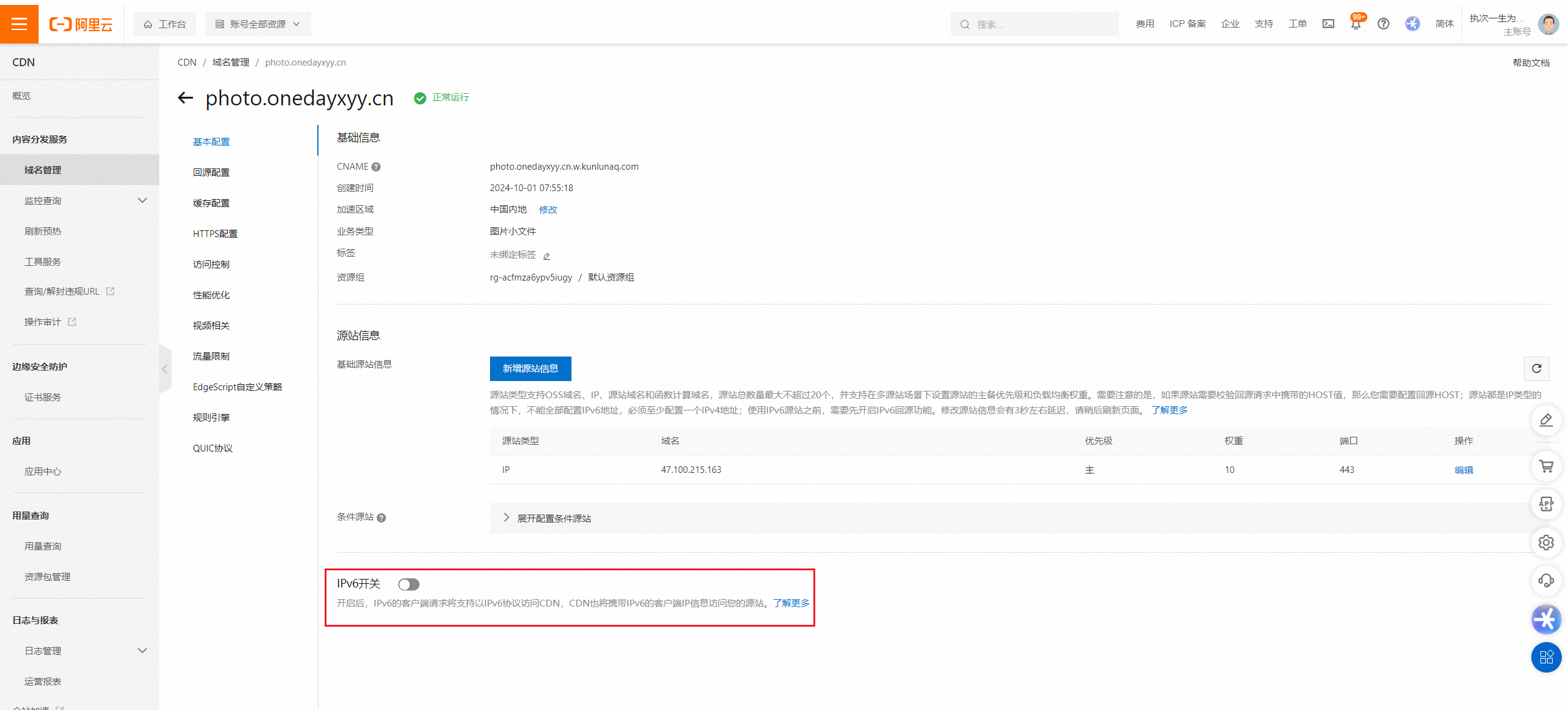The height and width of the screenshot is (710, 1568).
Task: Open the ICP 备案 header menu
Action: (x=1188, y=24)
